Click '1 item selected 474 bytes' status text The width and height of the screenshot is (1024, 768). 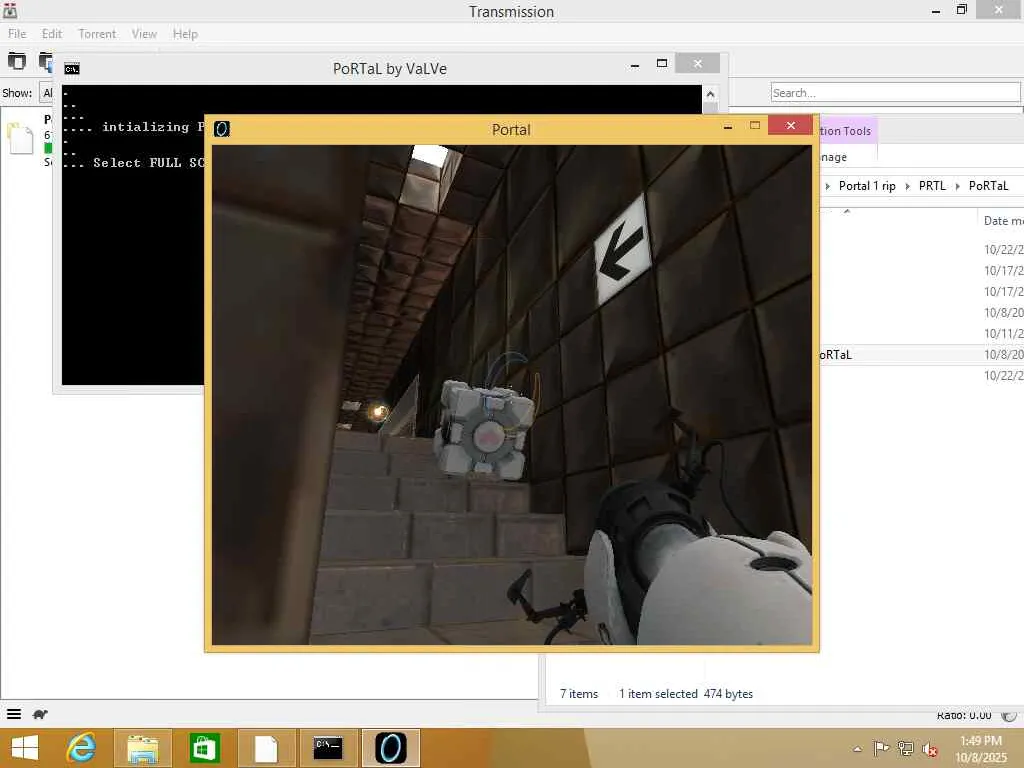click(686, 694)
